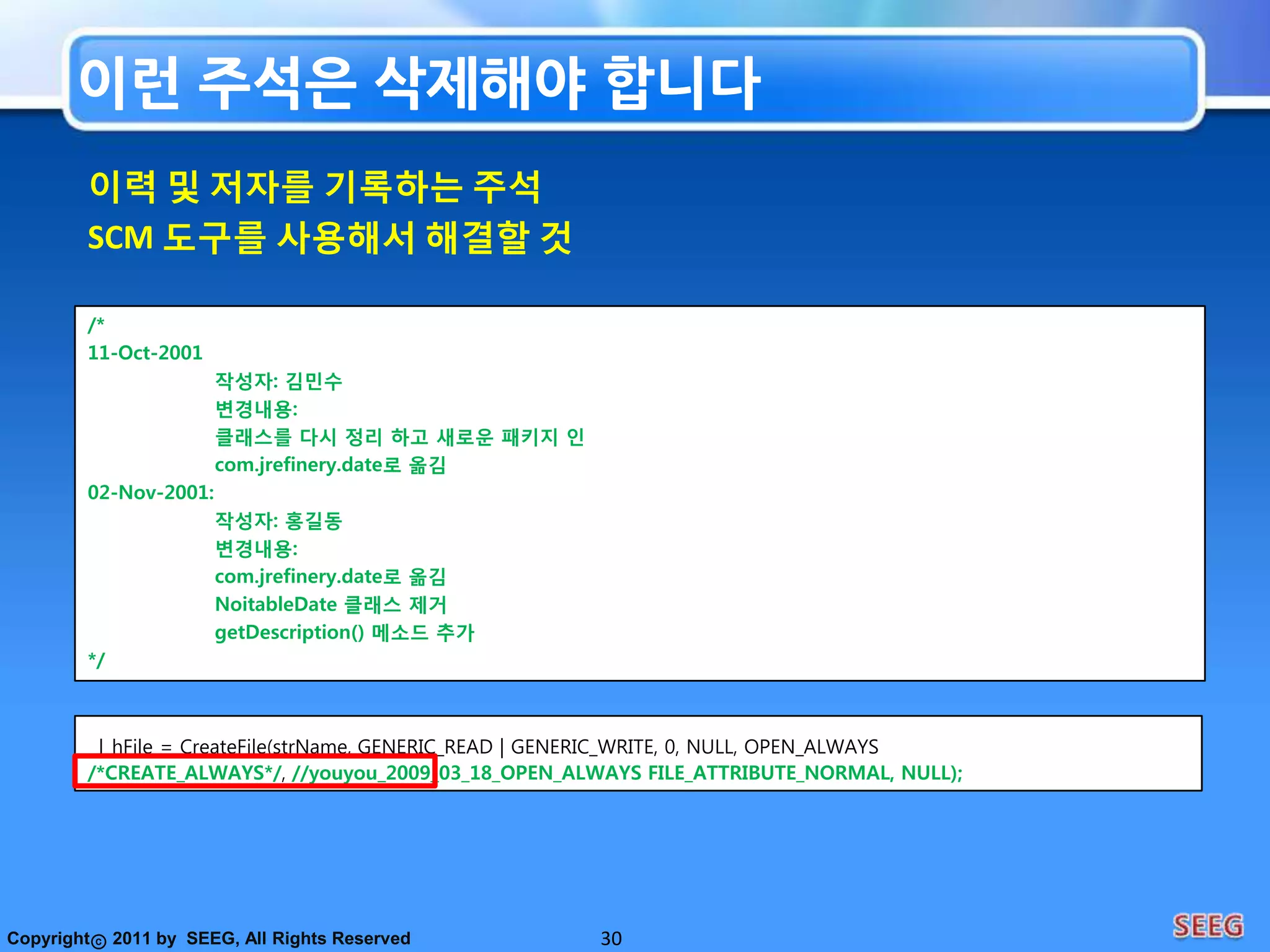
Task: Click the closing '*/' comment marker
Action: click(x=96, y=660)
